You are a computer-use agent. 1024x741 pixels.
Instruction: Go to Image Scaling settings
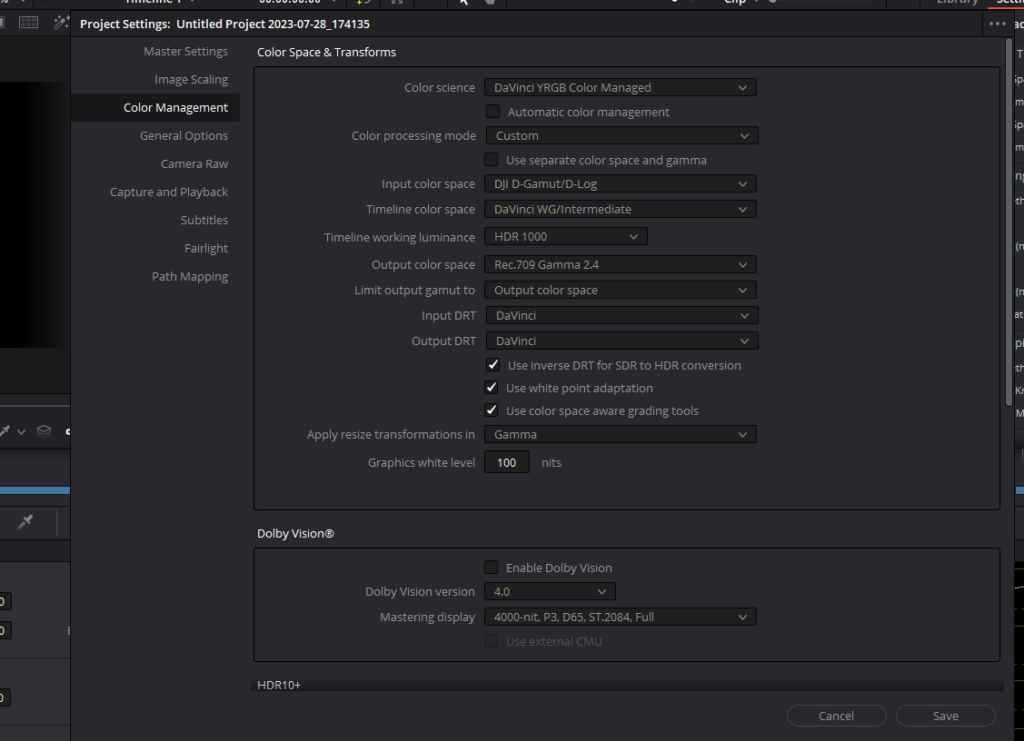click(191, 79)
